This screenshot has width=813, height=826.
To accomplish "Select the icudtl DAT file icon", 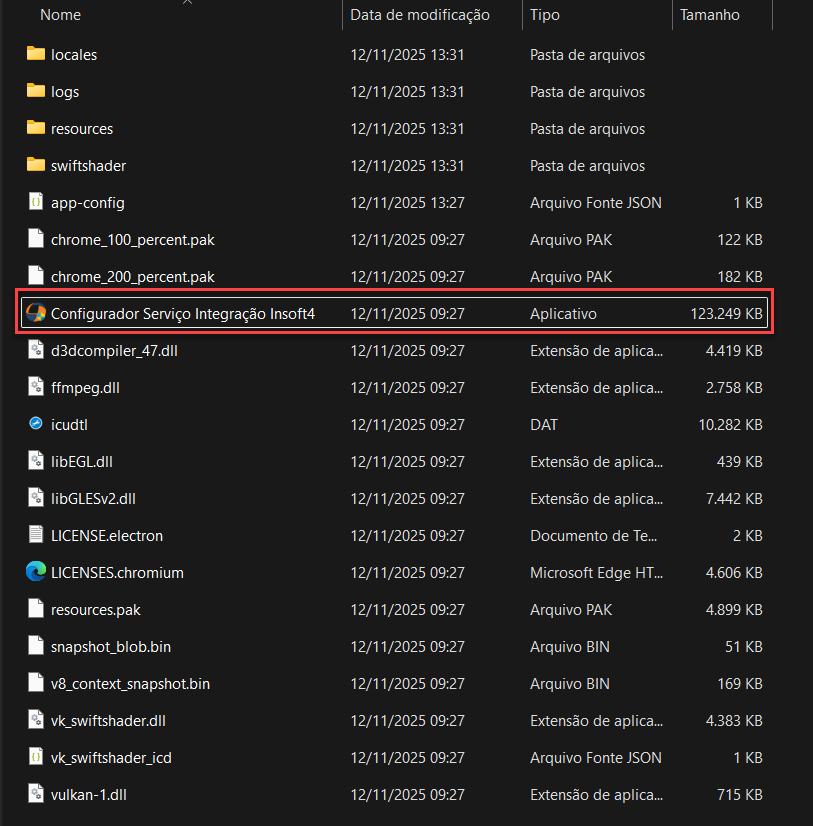I will (x=34, y=424).
